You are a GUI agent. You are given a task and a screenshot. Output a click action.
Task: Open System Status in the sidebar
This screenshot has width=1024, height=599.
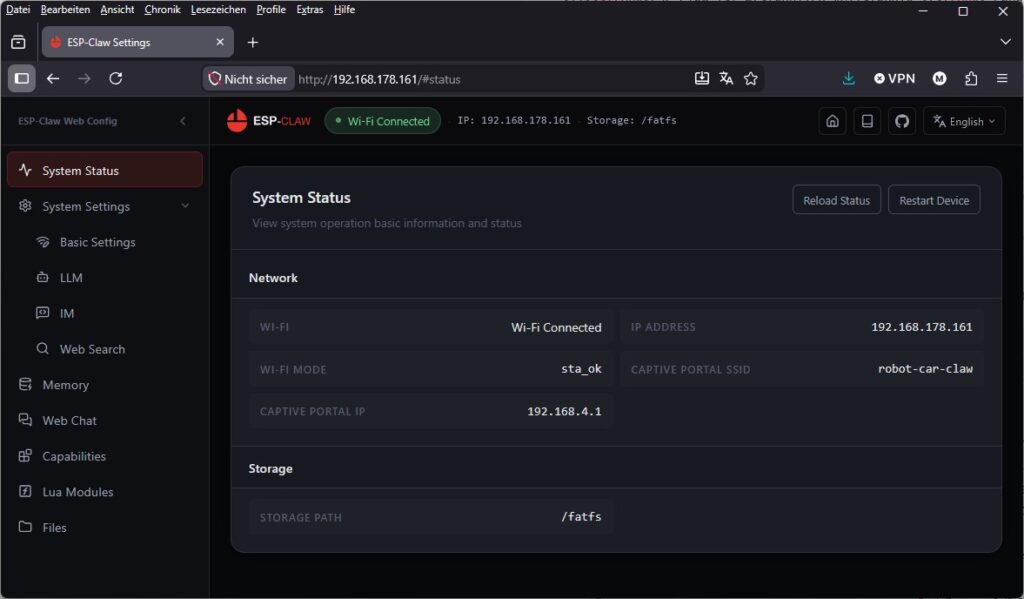click(x=104, y=170)
